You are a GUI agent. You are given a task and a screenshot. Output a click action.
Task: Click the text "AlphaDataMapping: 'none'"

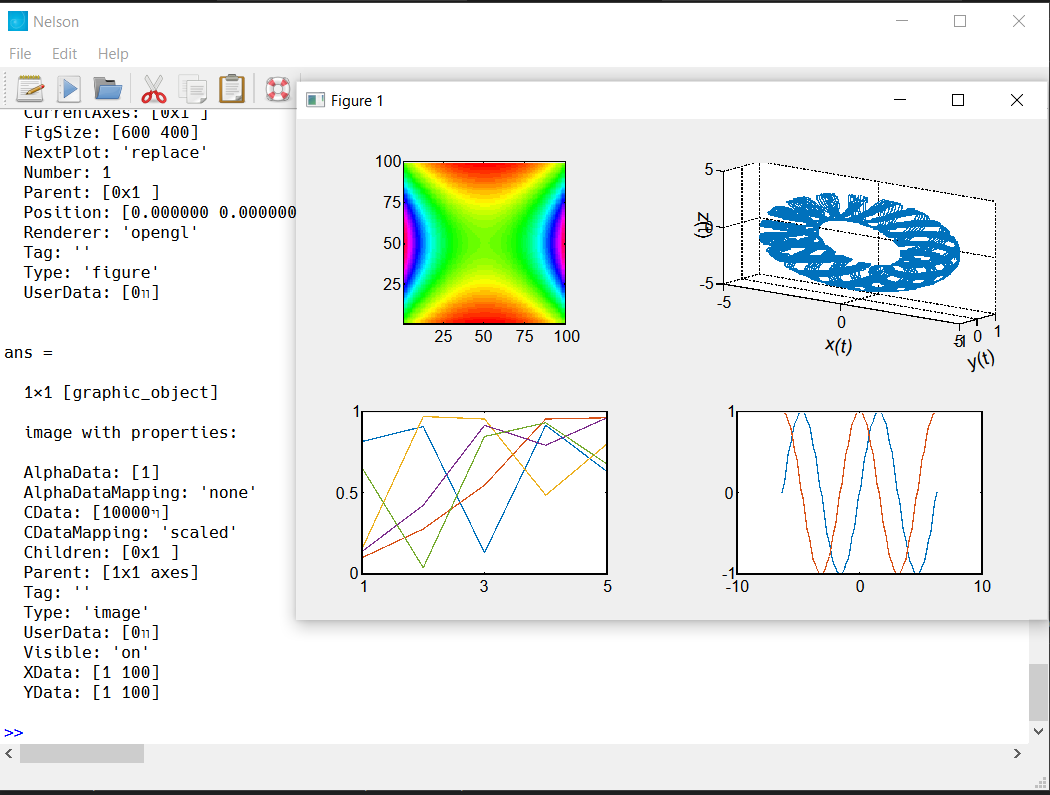[x=140, y=493]
